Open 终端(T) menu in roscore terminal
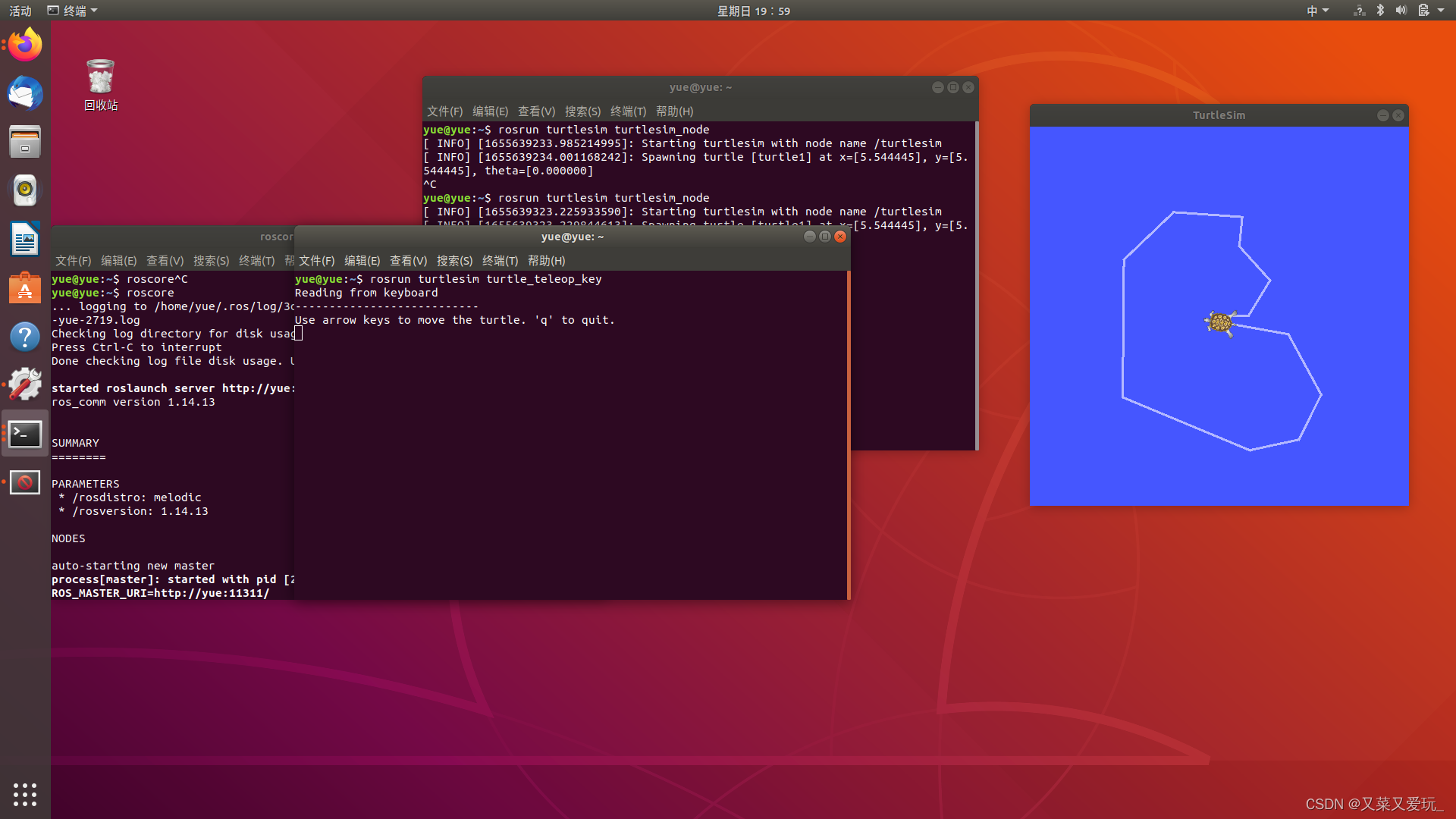The image size is (1456, 819). (x=256, y=261)
